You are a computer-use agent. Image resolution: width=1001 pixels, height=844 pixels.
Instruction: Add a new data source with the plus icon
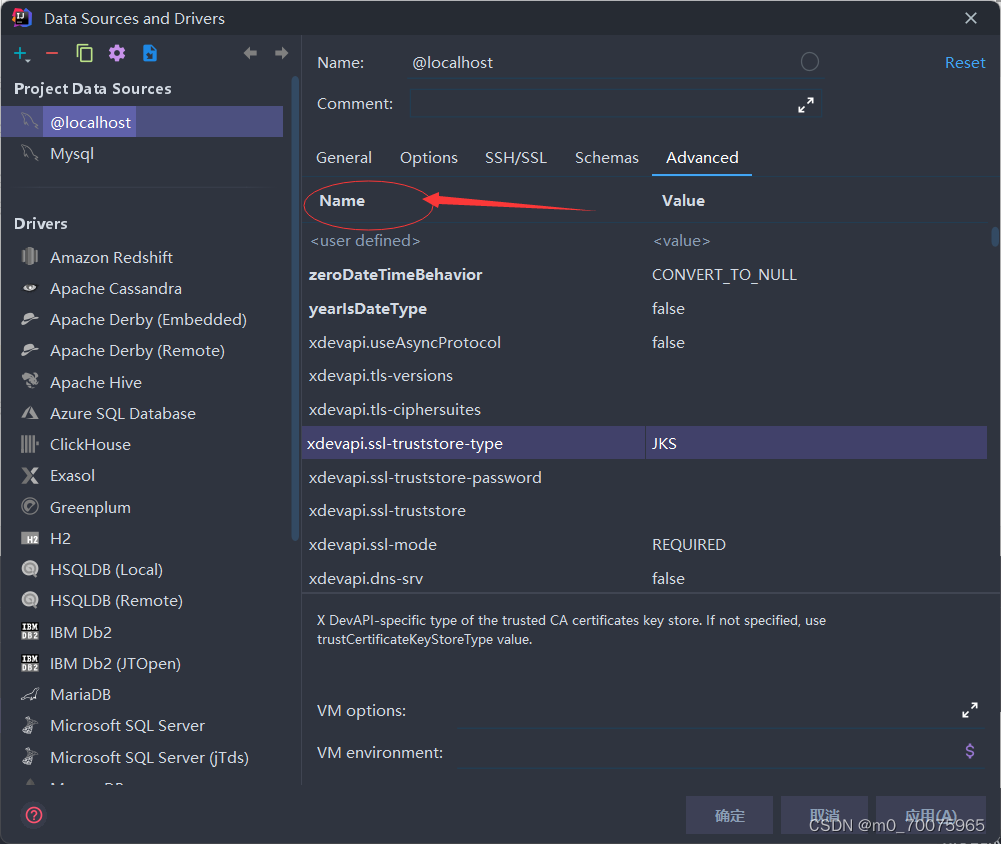(21, 53)
